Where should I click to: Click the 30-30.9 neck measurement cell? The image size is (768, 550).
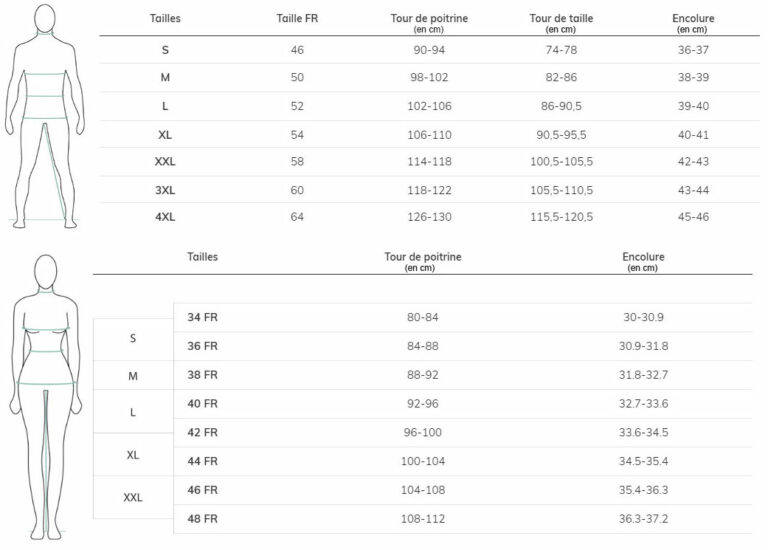[x=644, y=317]
